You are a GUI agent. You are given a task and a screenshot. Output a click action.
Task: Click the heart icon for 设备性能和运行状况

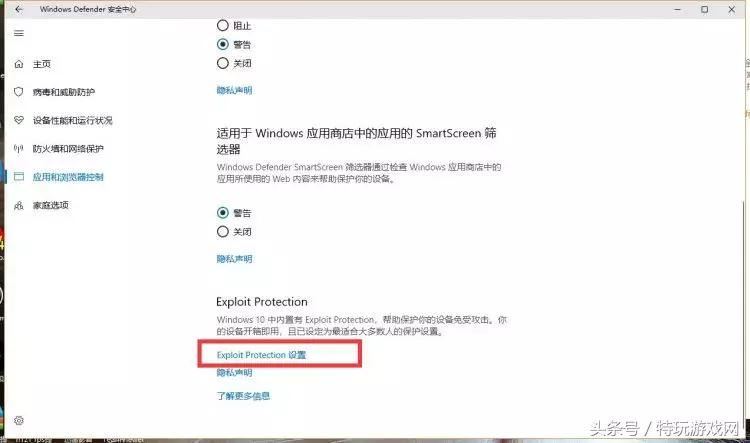[19, 120]
